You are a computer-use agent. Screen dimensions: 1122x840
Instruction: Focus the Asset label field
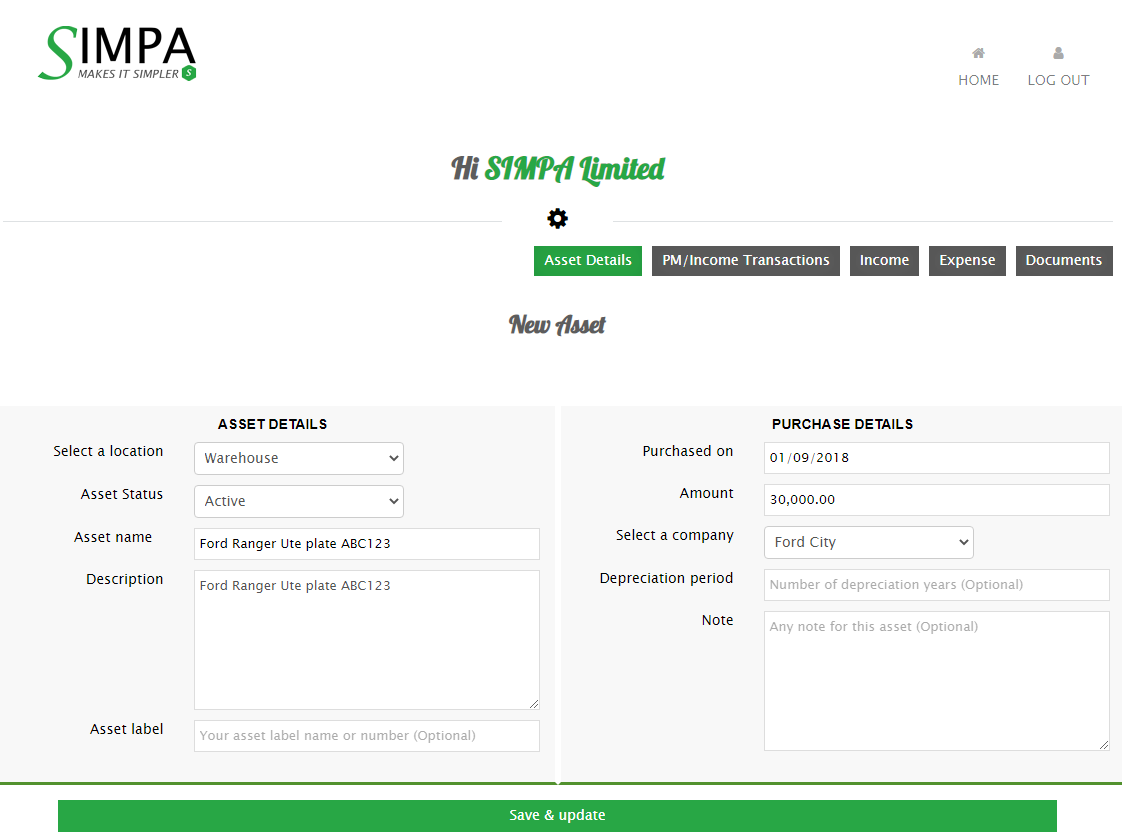(x=366, y=736)
